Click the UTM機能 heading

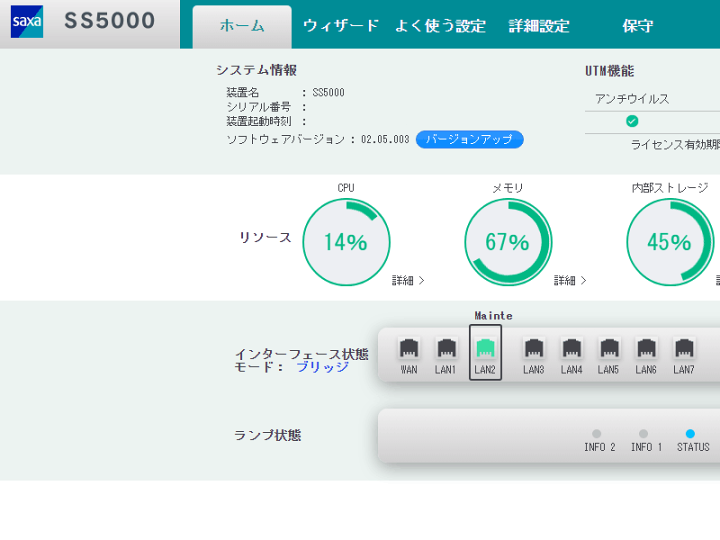click(609, 71)
